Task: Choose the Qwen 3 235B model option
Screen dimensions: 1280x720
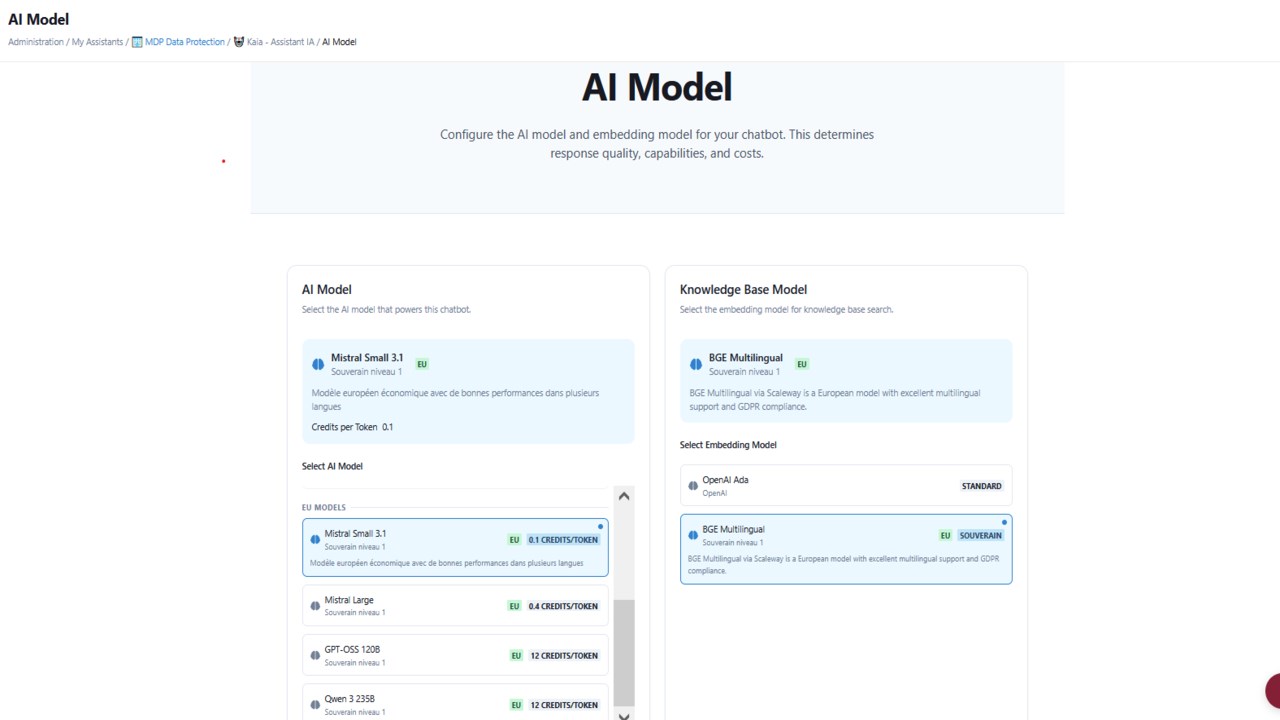Action: (x=455, y=702)
